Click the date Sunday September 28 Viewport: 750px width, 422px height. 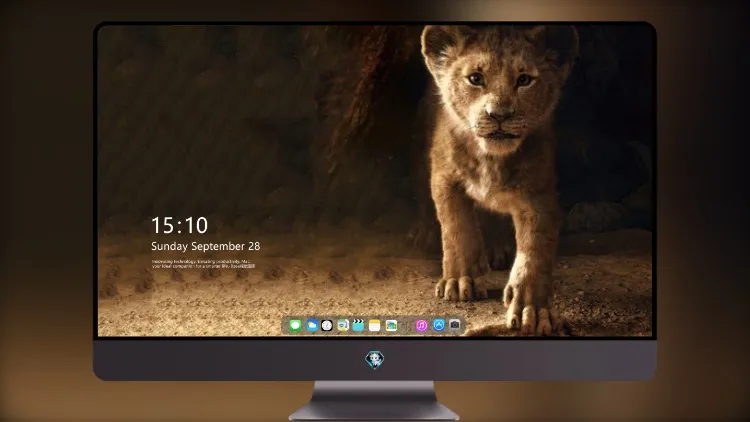(x=206, y=246)
